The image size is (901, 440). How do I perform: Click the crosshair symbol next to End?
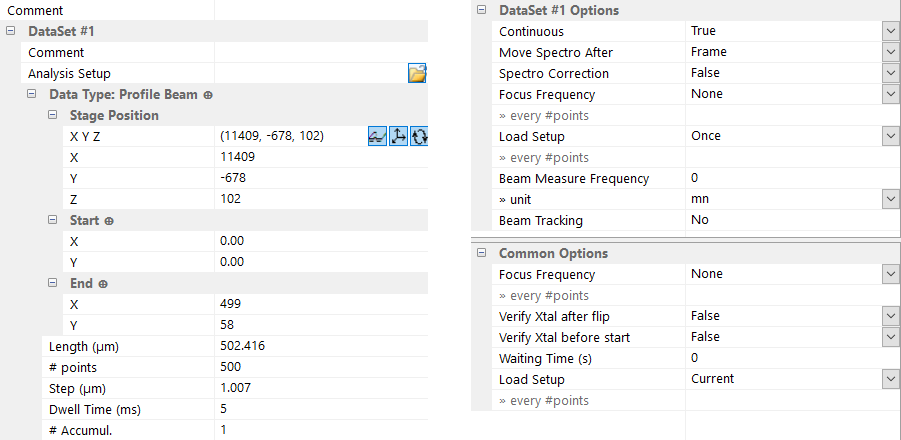[x=102, y=284]
